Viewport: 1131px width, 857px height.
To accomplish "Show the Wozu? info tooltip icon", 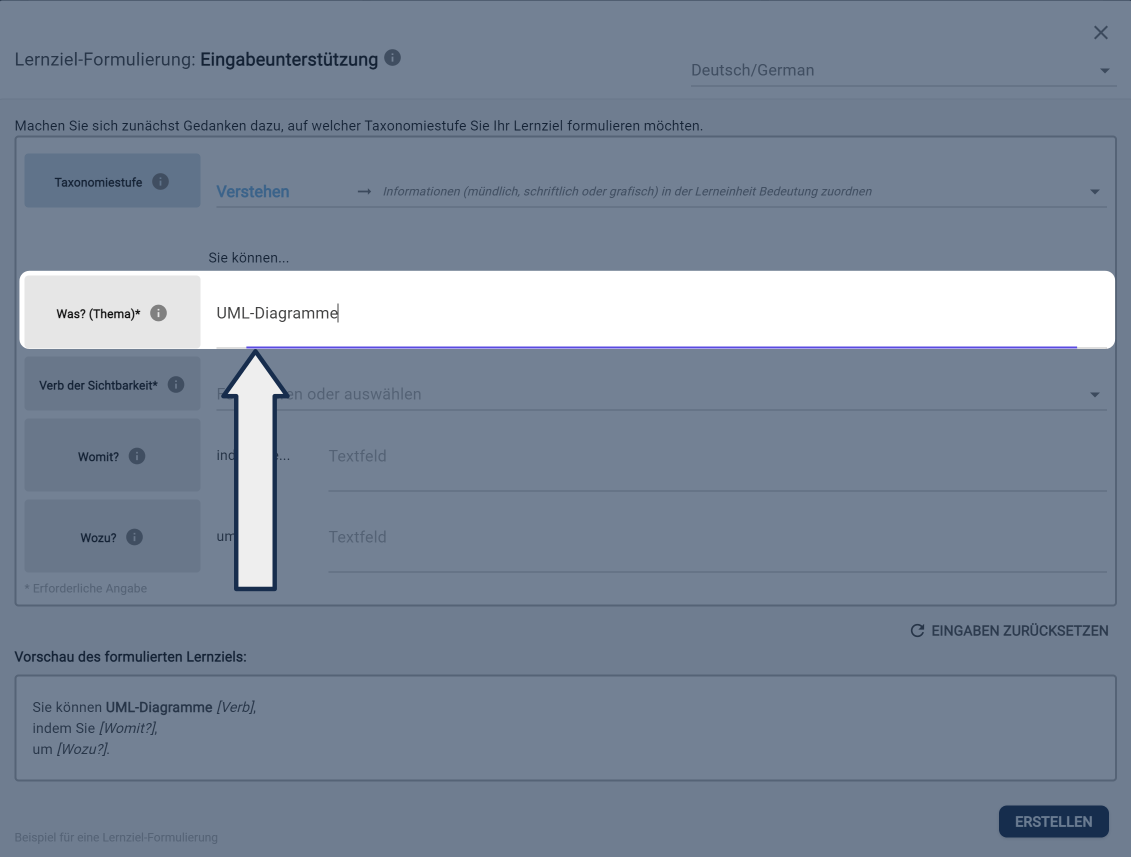I will click(x=134, y=537).
